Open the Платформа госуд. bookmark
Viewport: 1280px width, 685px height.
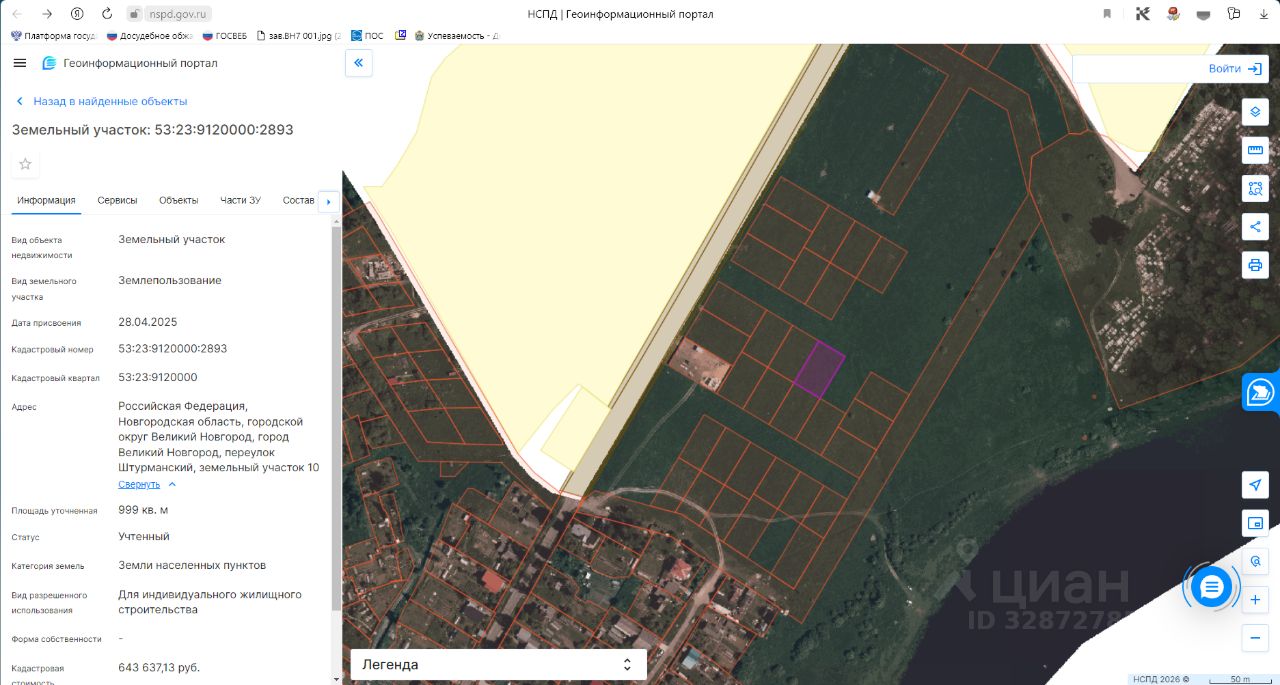click(53, 35)
